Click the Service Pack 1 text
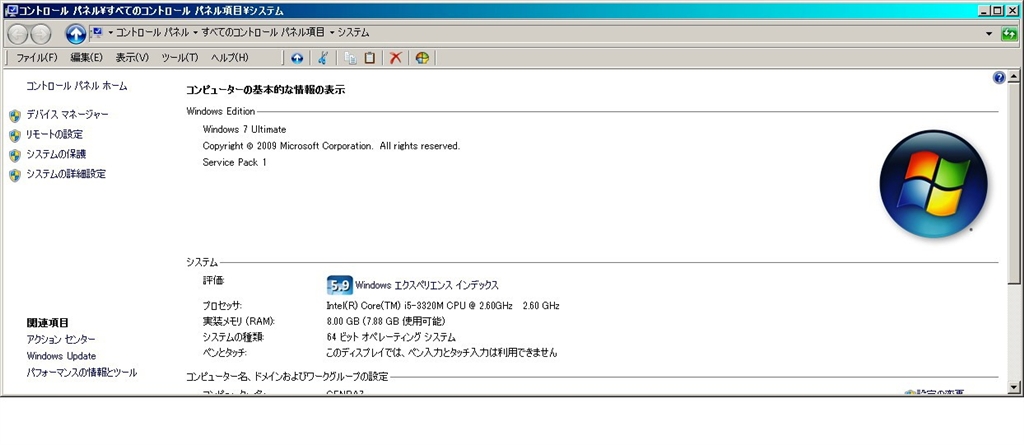Screen dimensions: 1024x445 234,162
